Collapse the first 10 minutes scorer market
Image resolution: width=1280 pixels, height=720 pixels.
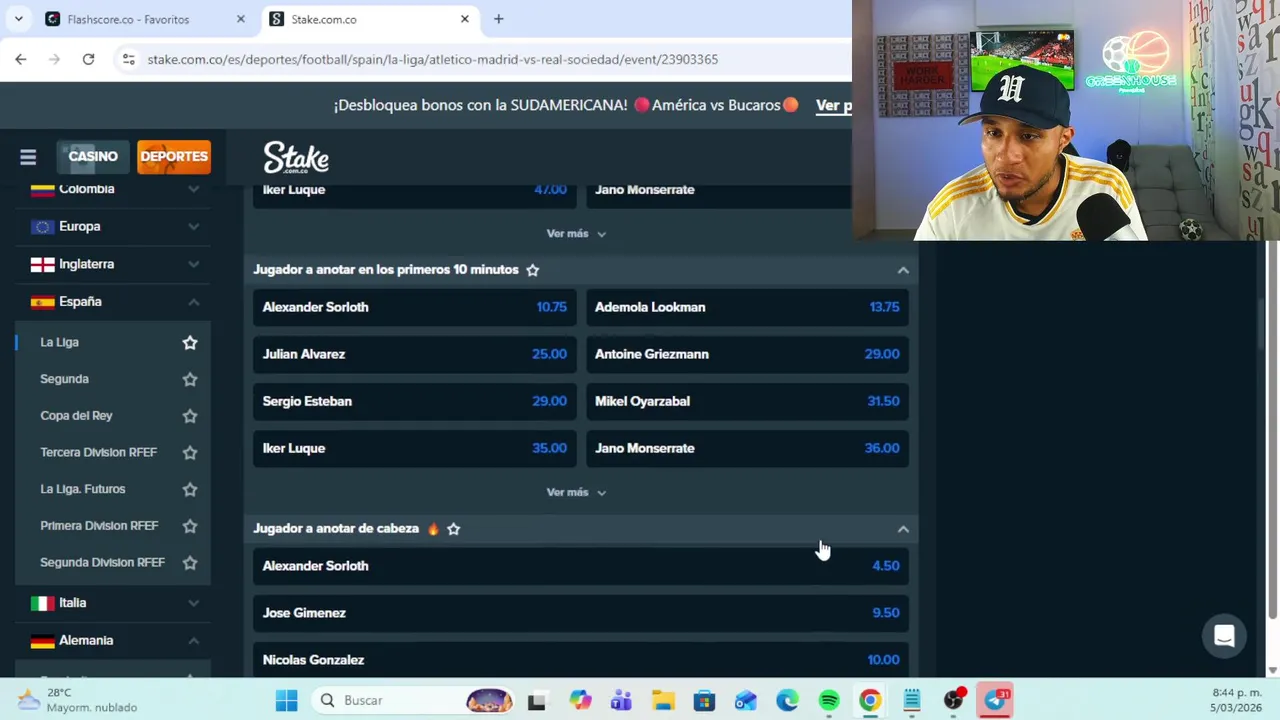point(903,270)
